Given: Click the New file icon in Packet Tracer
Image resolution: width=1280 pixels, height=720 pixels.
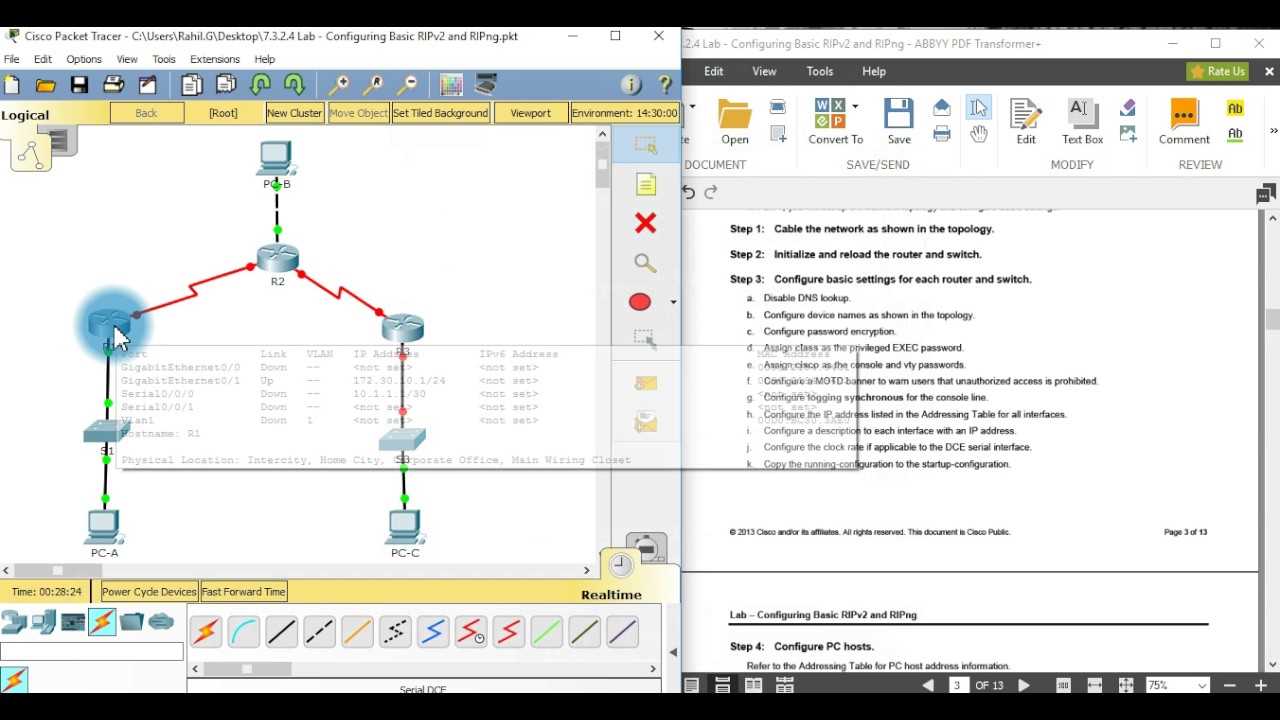Looking at the screenshot, I should (13, 85).
